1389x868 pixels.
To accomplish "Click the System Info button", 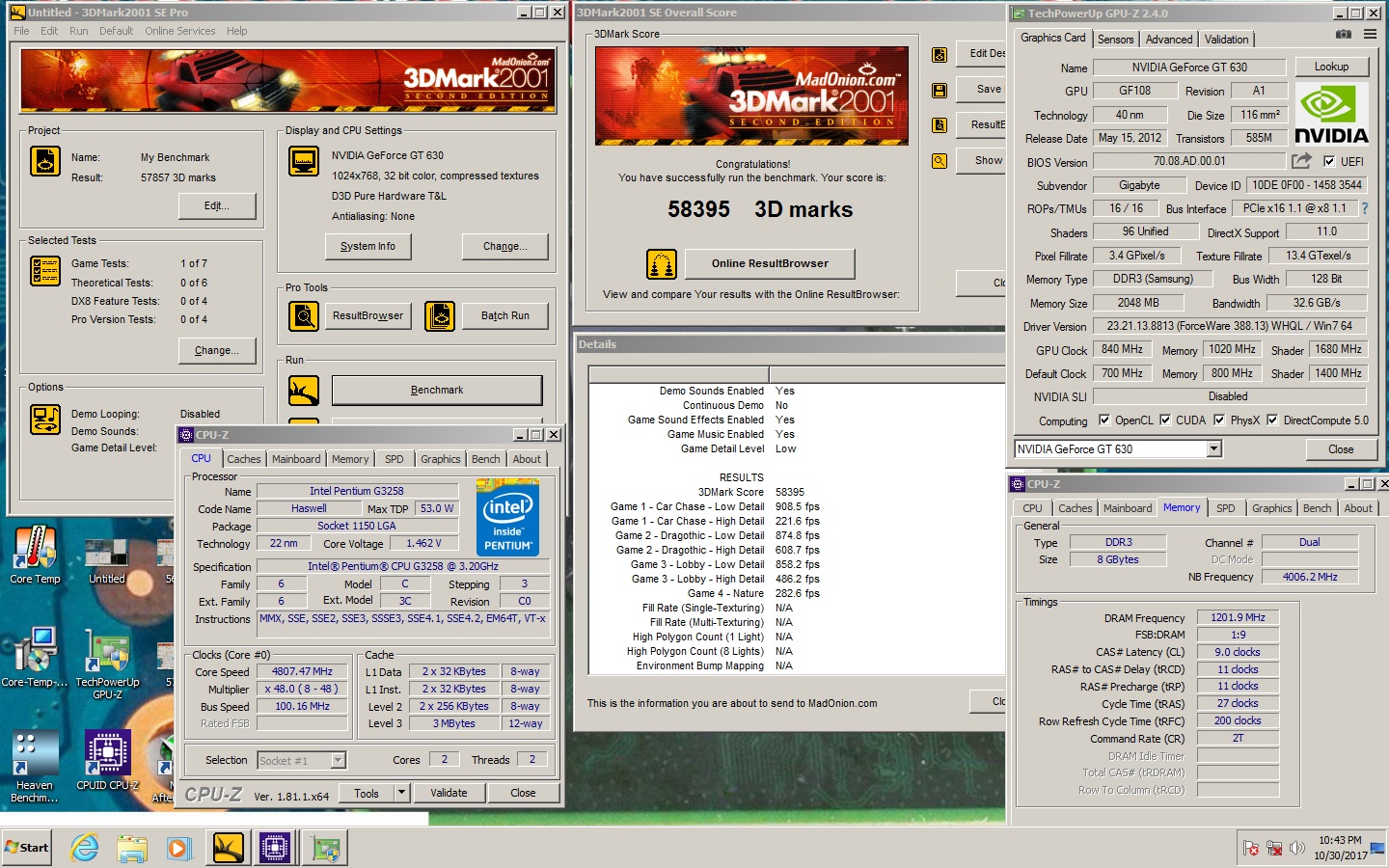I will [368, 246].
